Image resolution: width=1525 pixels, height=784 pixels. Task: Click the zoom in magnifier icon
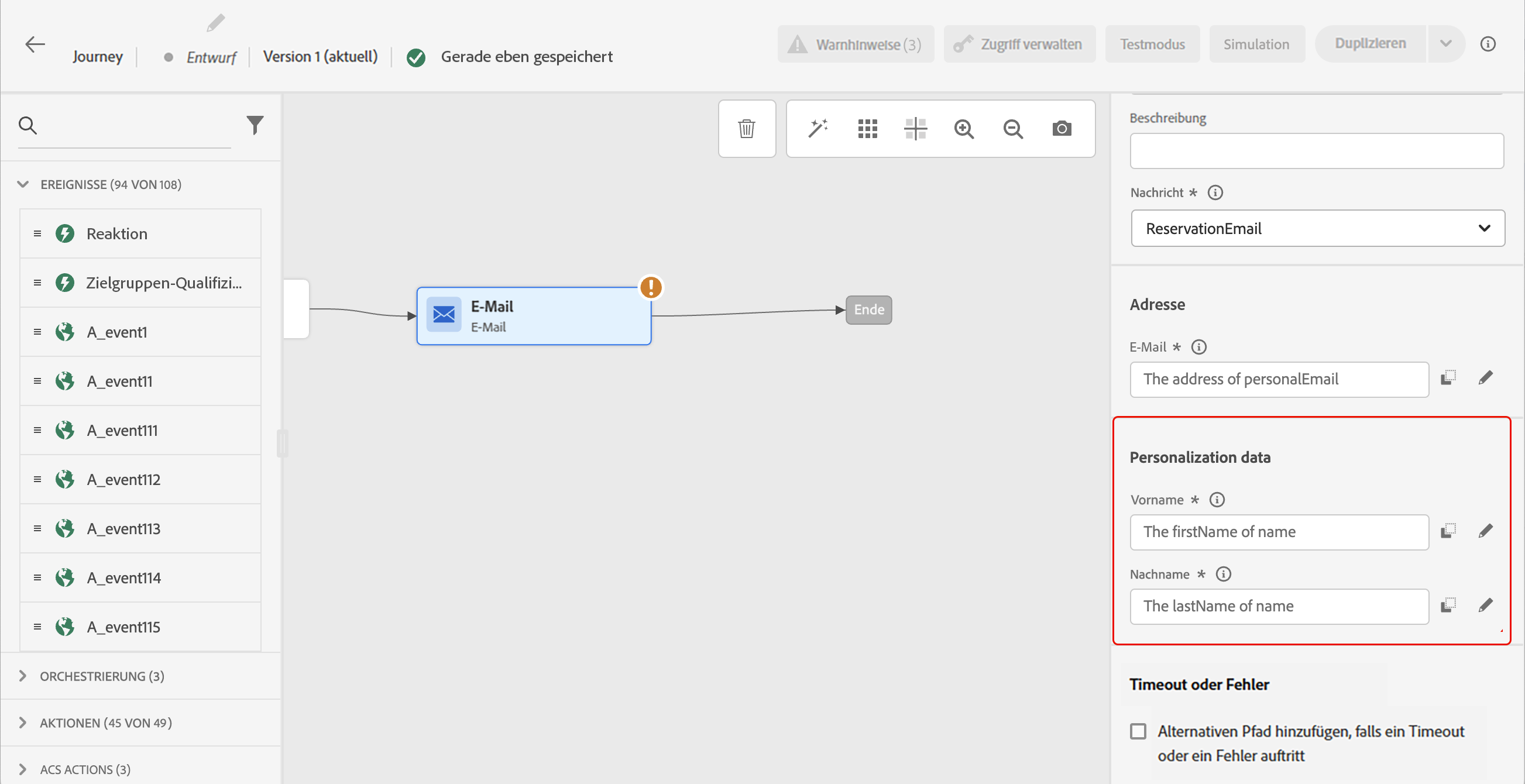pyautogui.click(x=964, y=128)
